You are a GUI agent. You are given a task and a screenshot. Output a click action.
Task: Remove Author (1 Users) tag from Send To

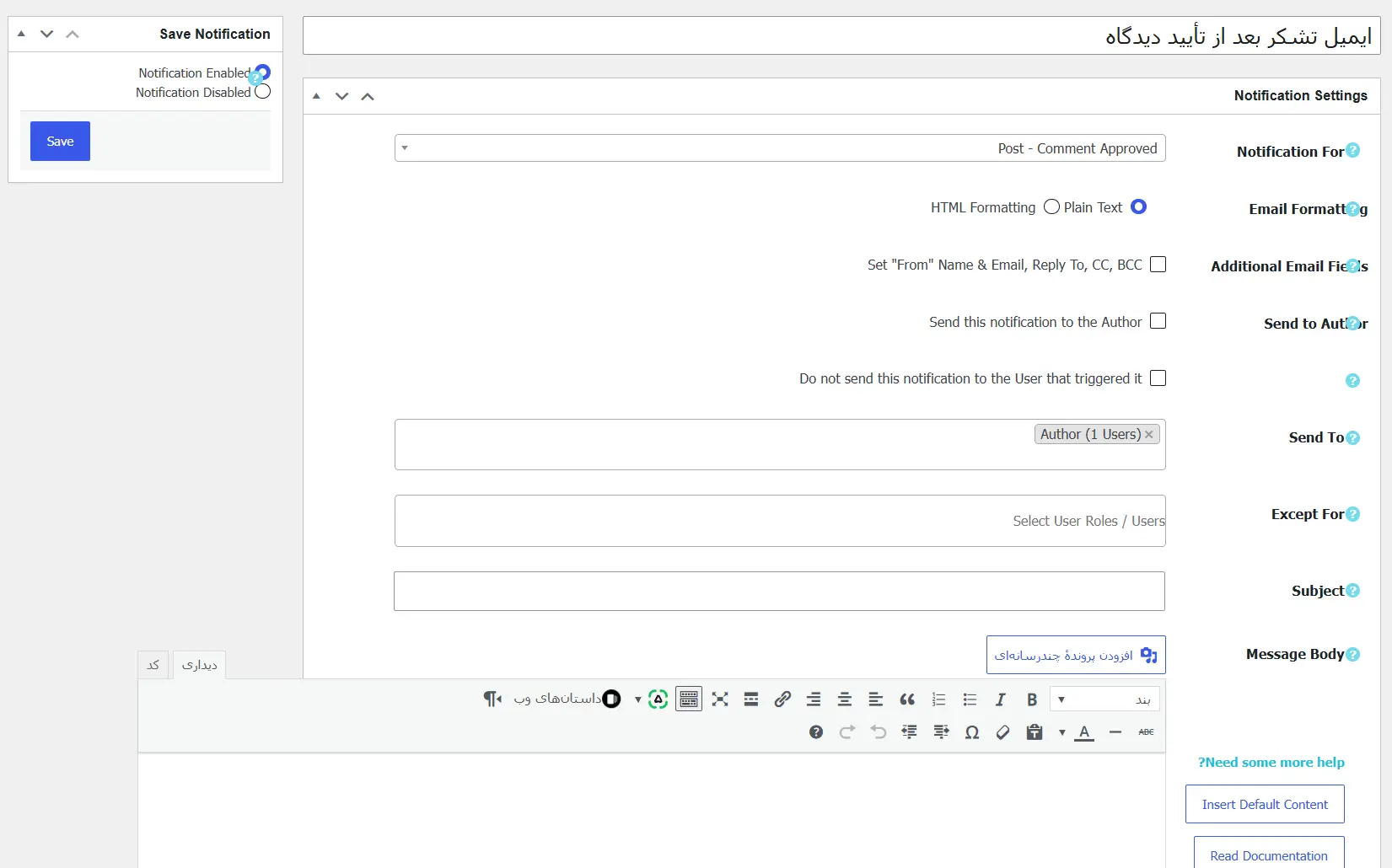click(1149, 435)
